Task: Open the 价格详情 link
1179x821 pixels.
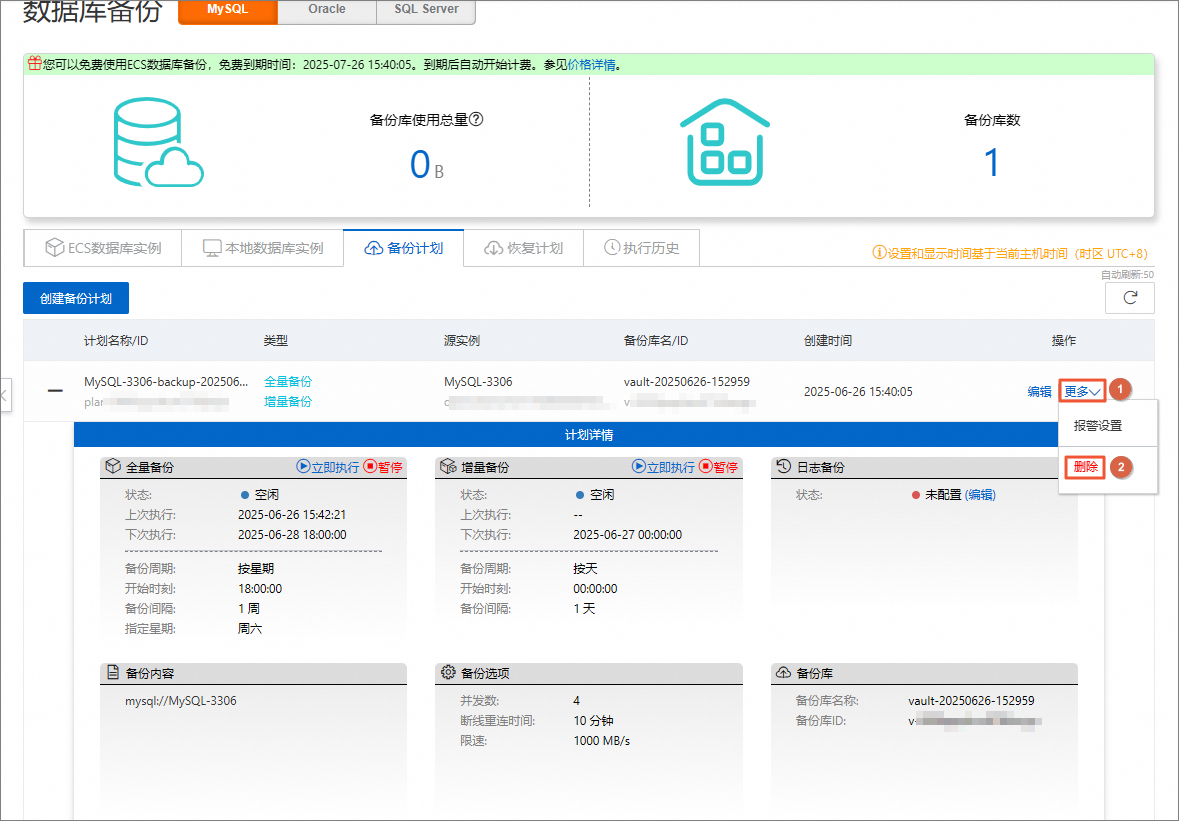Action: point(592,65)
